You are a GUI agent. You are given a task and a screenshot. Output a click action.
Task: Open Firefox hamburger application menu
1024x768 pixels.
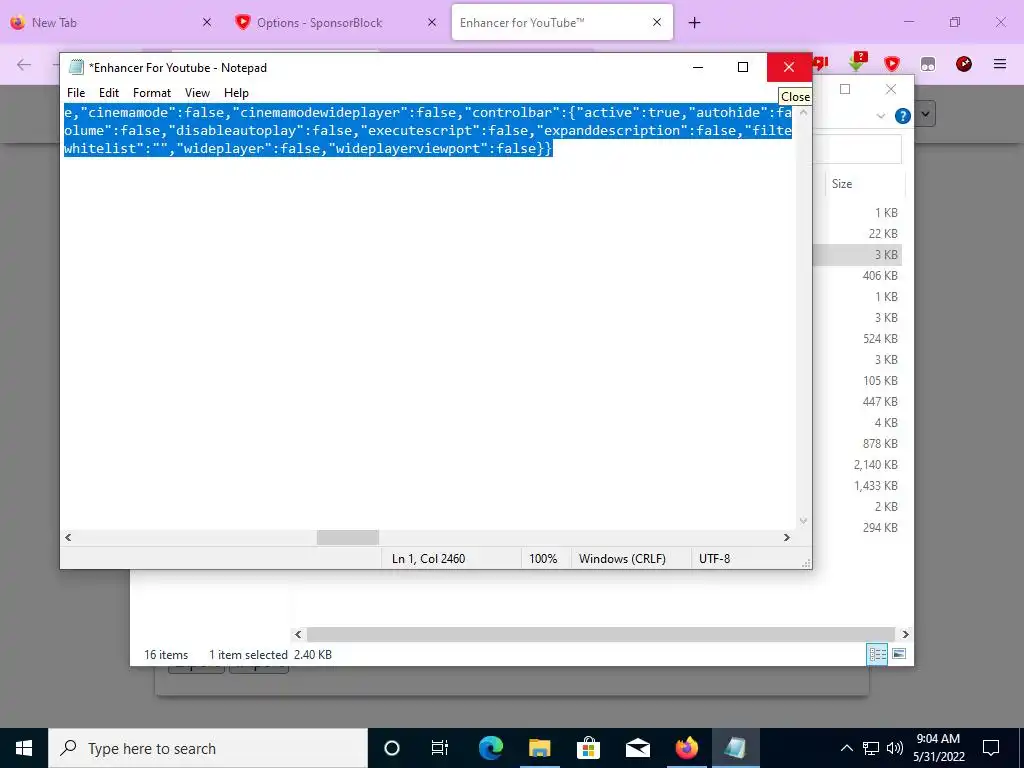coord(1000,64)
